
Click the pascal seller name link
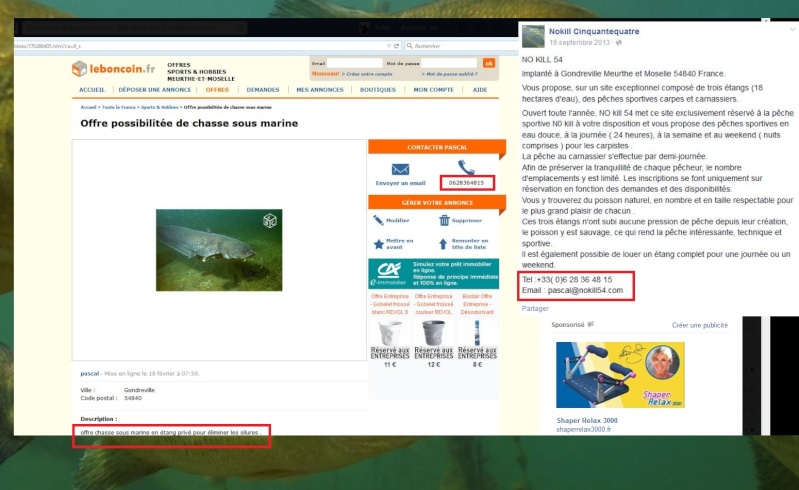[90, 373]
